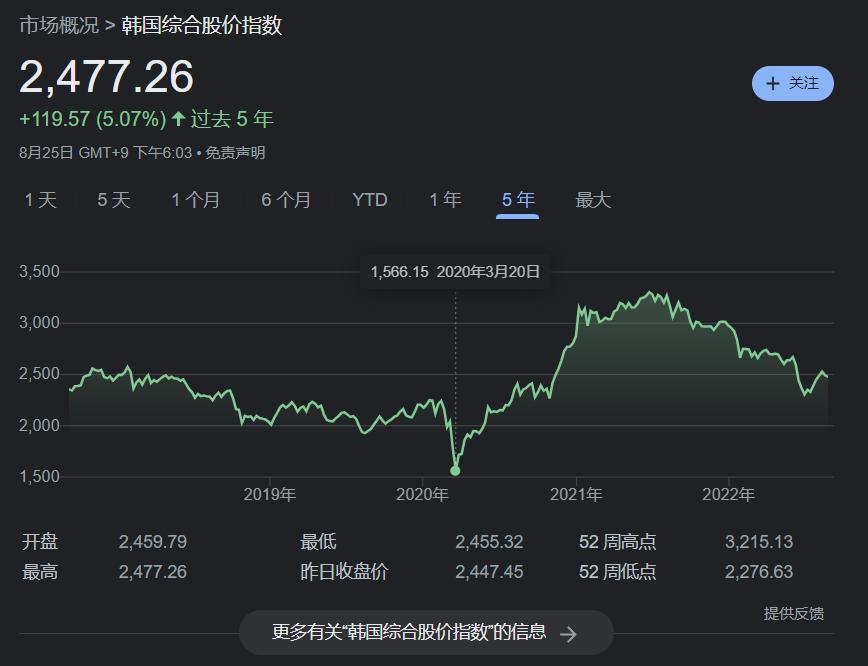Switch to the 5天 chart view
The image size is (868, 666).
(113, 200)
